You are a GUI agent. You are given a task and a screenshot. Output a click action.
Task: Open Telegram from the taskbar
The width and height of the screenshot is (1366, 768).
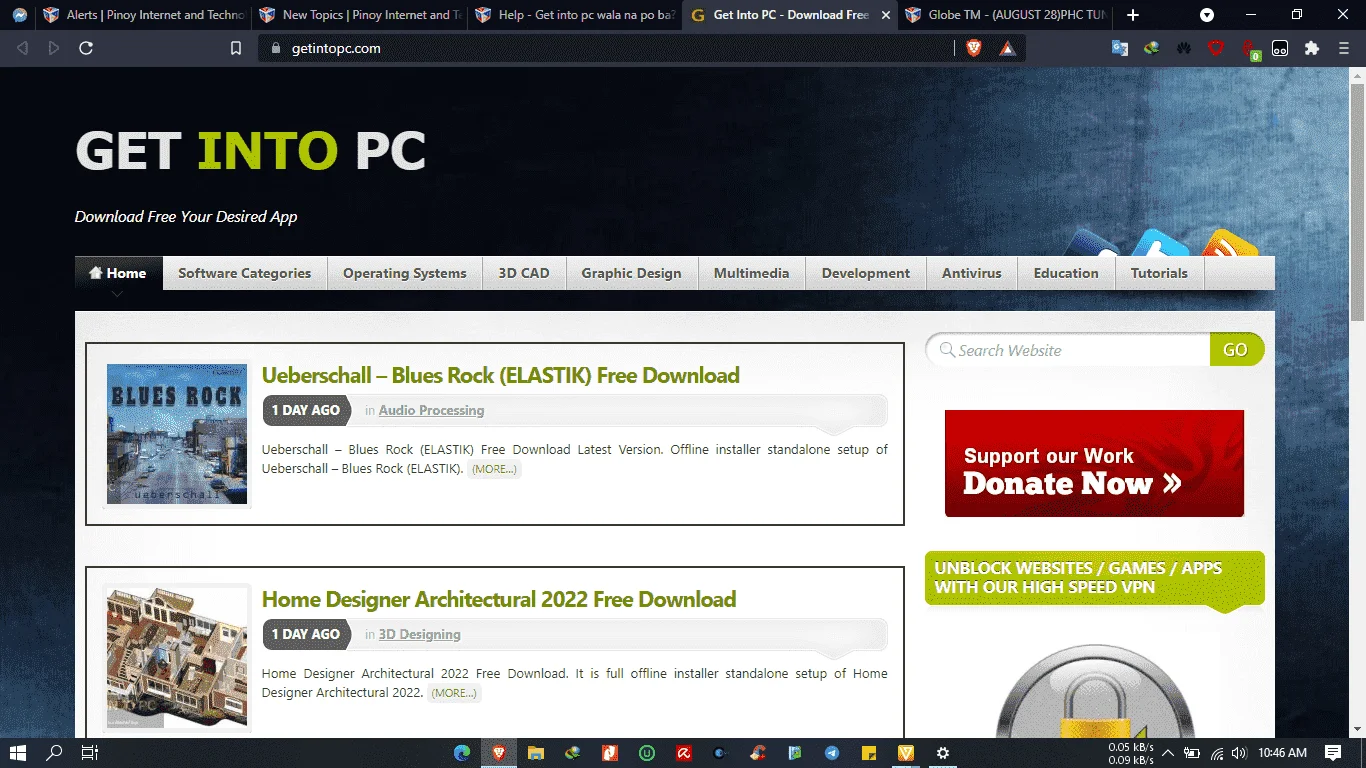point(832,753)
